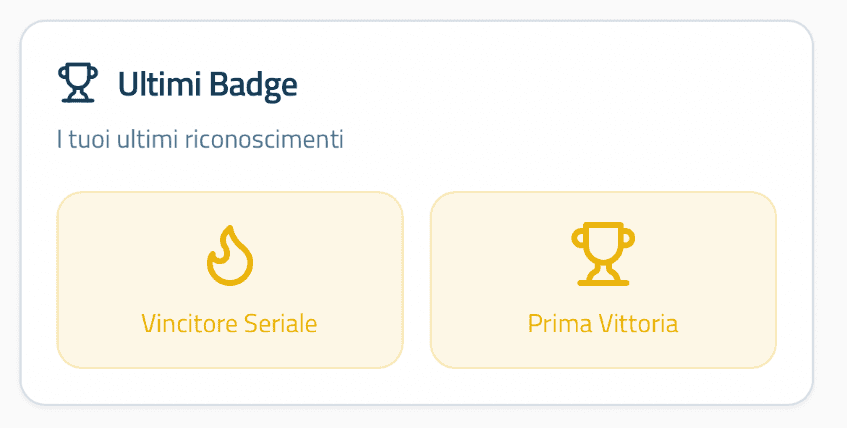Click the Prima Vittoria label text
Image resolution: width=847 pixels, height=428 pixels.
click(x=602, y=324)
